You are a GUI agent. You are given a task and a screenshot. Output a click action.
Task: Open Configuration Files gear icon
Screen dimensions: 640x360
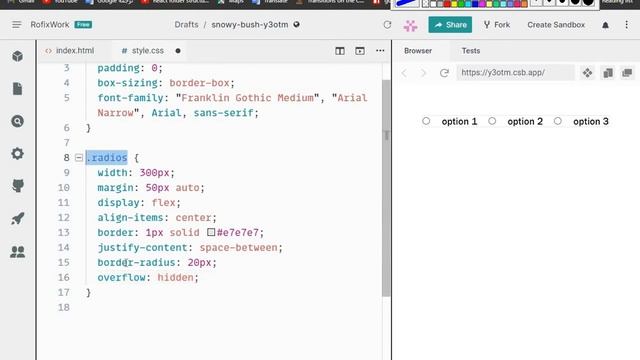tap(17, 153)
